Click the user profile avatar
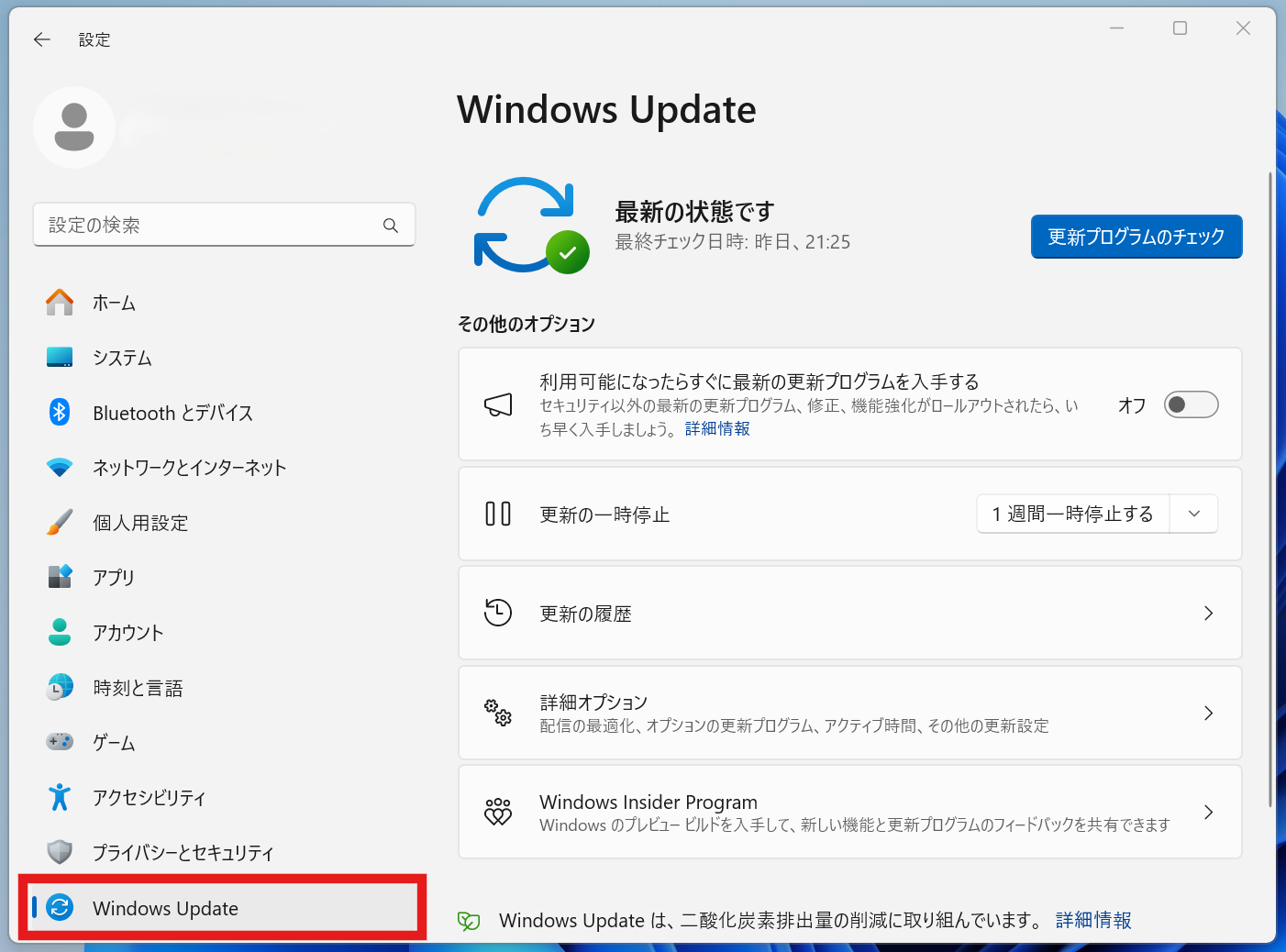The width and height of the screenshot is (1286, 952). pyautogui.click(x=74, y=127)
